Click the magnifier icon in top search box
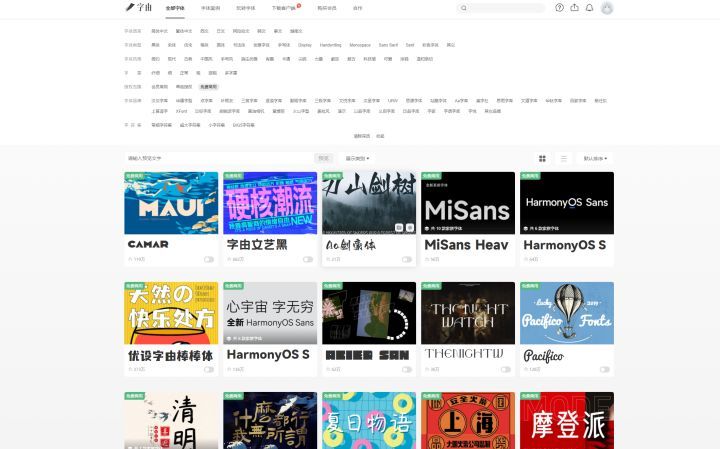 464,8
